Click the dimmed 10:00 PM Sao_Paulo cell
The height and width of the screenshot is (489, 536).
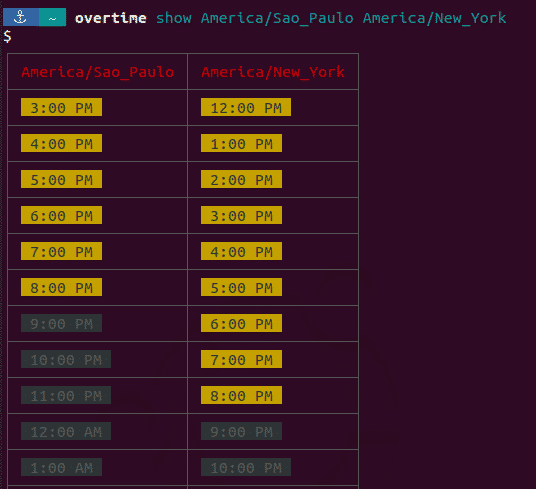point(66,359)
